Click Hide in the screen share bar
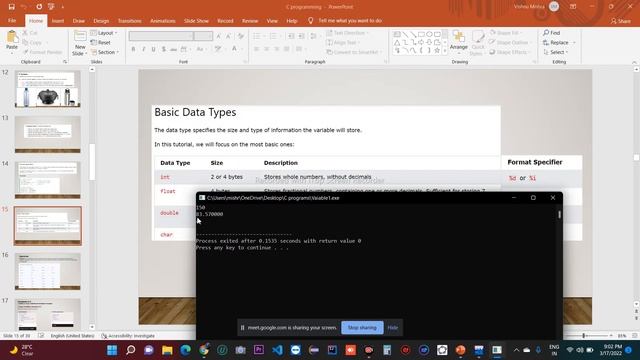The height and width of the screenshot is (360, 640). tap(393, 327)
